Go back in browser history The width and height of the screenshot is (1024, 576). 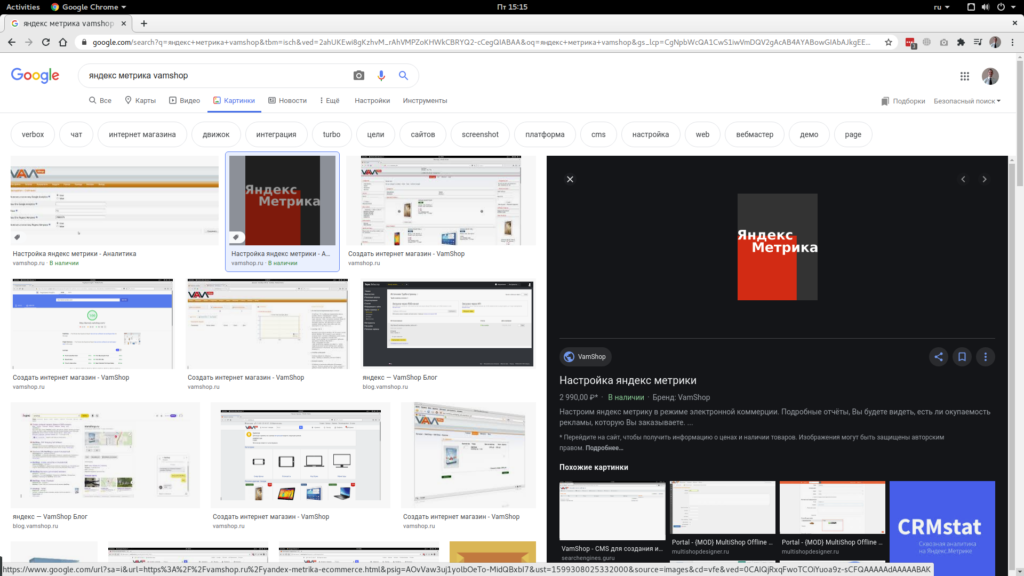[12, 42]
